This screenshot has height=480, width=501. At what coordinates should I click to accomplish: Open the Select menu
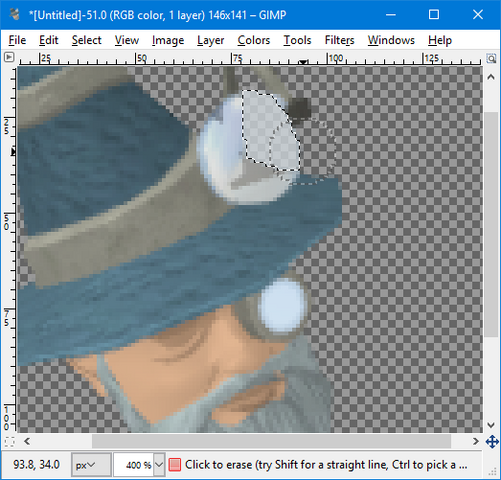86,40
